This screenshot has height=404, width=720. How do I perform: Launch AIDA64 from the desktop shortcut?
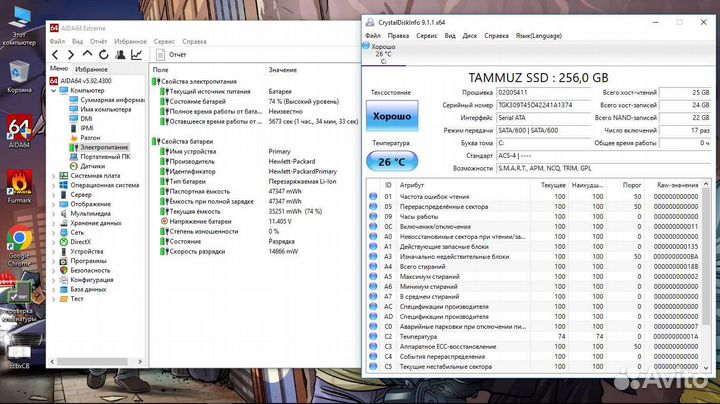[19, 131]
